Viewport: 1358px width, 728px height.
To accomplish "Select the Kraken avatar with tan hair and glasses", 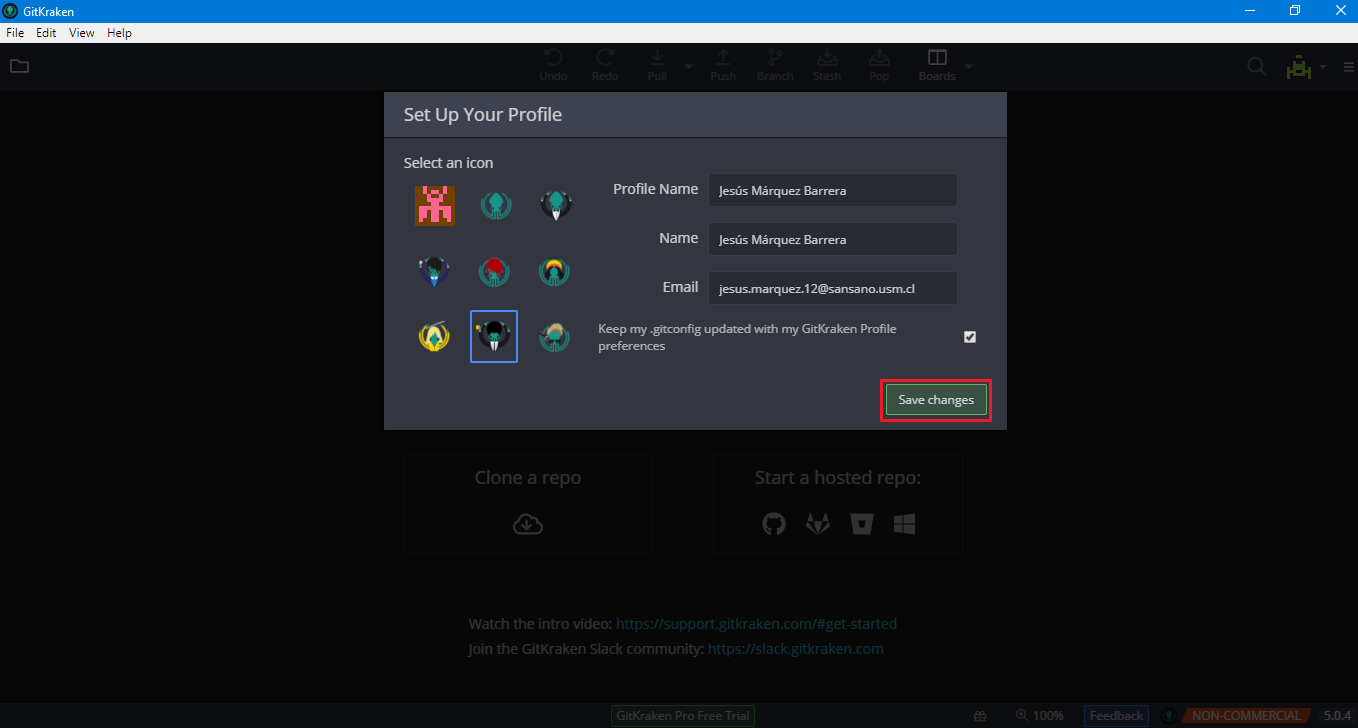I will point(553,337).
